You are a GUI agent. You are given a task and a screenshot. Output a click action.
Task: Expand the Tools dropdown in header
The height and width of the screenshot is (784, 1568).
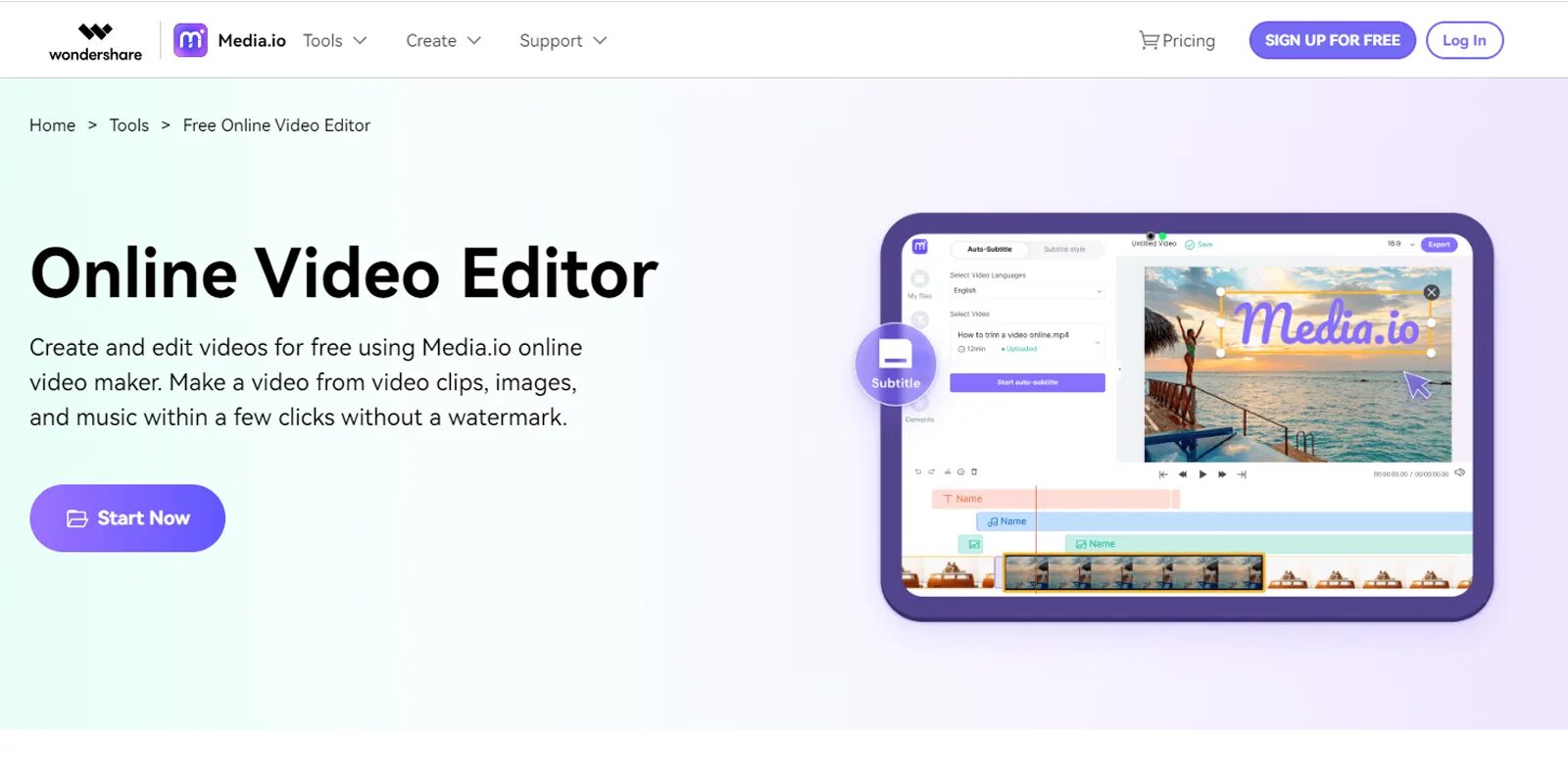coord(334,40)
